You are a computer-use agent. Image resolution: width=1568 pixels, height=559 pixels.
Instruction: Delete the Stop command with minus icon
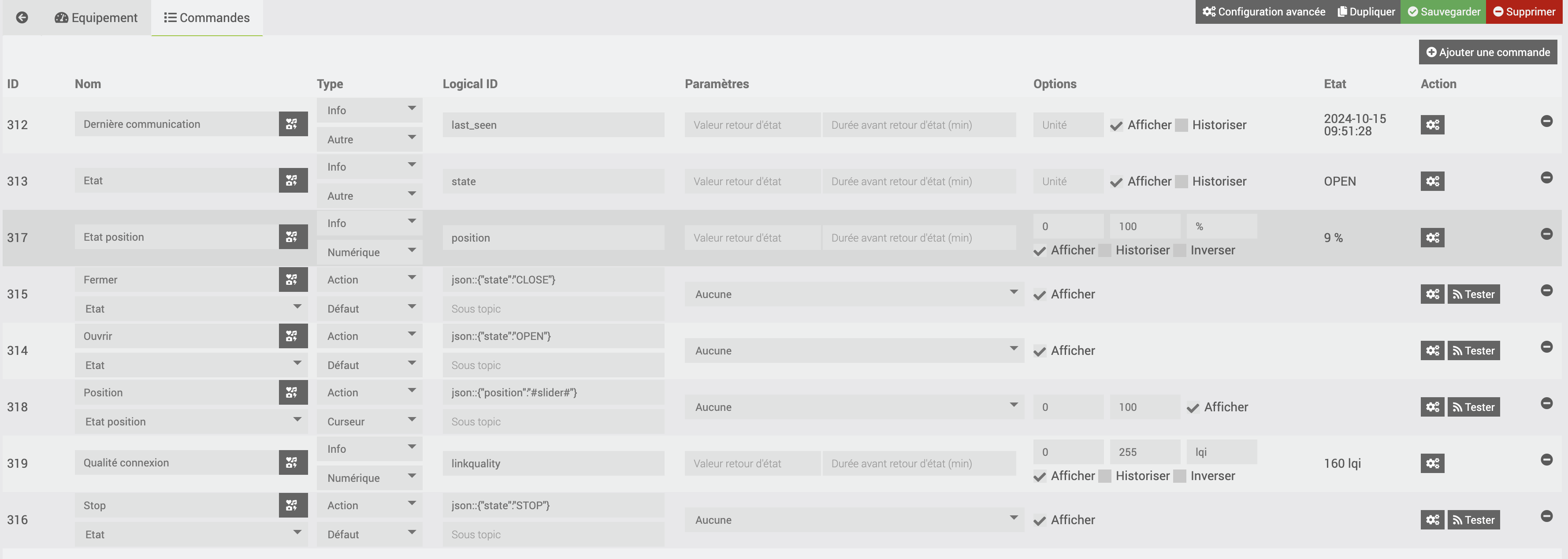[1546, 516]
